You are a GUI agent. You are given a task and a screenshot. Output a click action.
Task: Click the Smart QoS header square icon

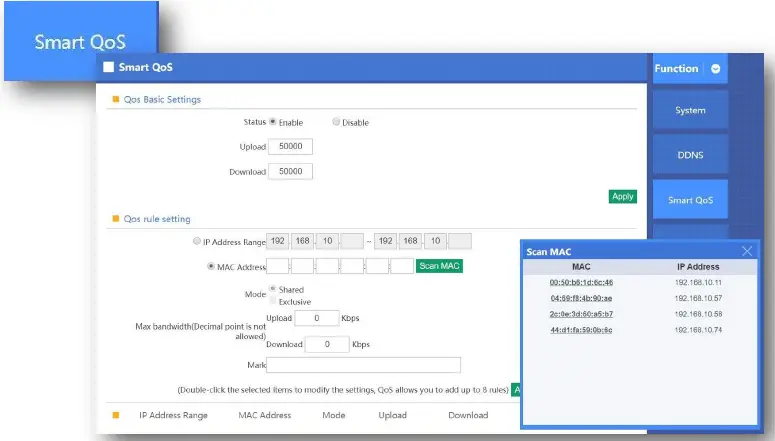[108, 67]
